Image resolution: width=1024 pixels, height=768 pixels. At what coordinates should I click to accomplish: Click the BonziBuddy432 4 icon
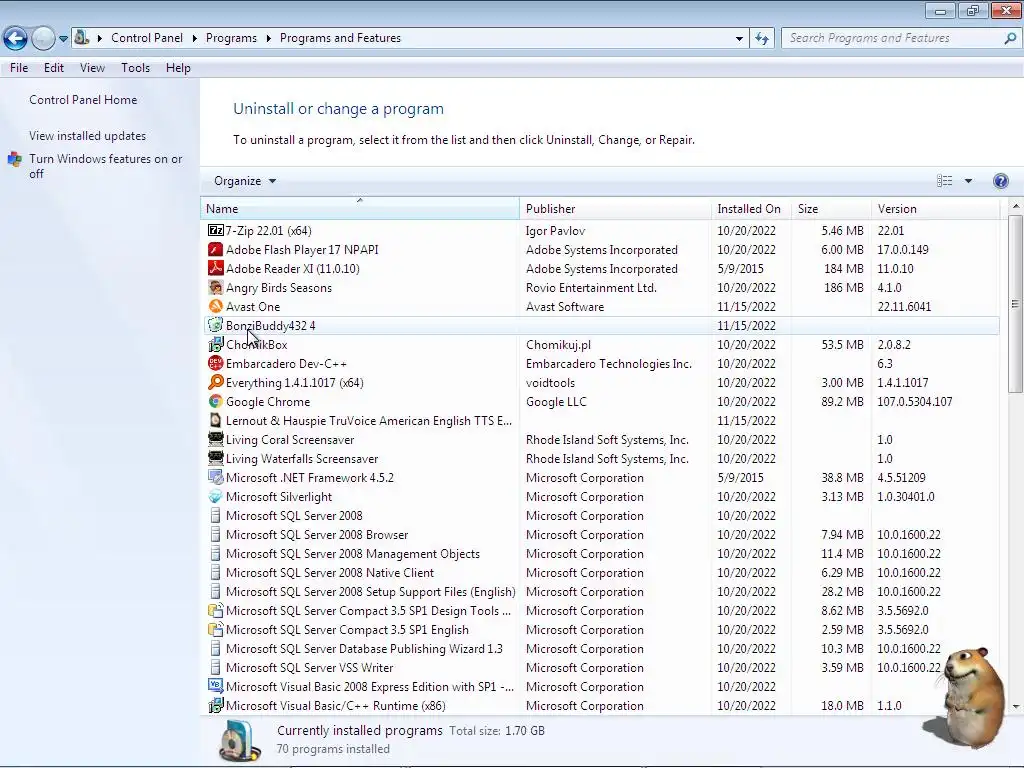(216, 325)
